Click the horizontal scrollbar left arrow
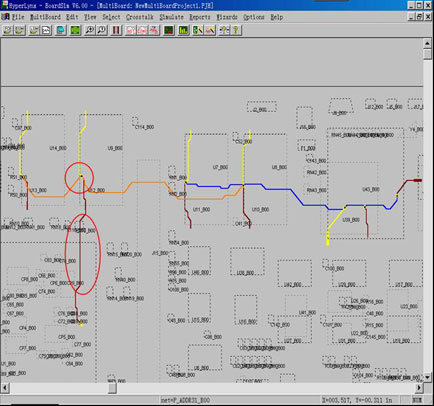The height and width of the screenshot is (406, 434). (x=5, y=388)
